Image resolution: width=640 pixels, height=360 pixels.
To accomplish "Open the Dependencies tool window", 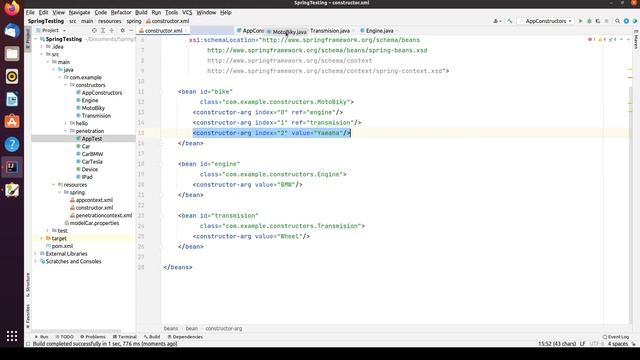I will point(185,337).
